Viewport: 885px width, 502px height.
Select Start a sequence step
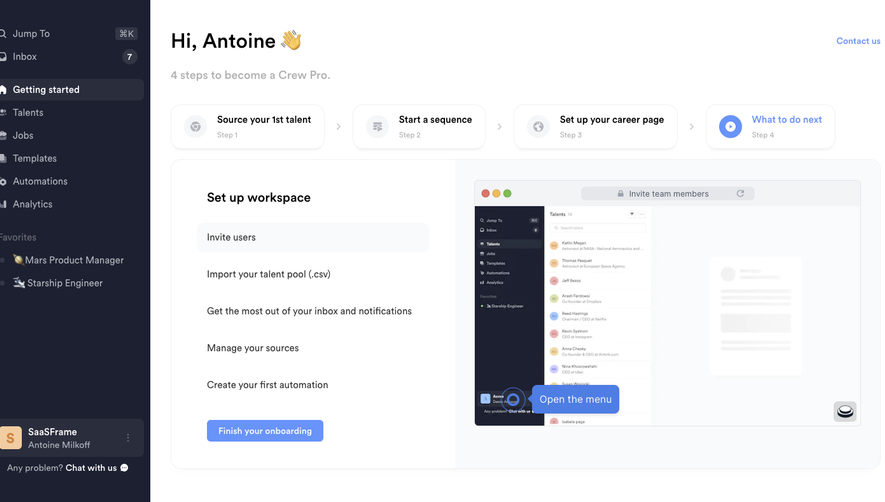click(x=419, y=126)
